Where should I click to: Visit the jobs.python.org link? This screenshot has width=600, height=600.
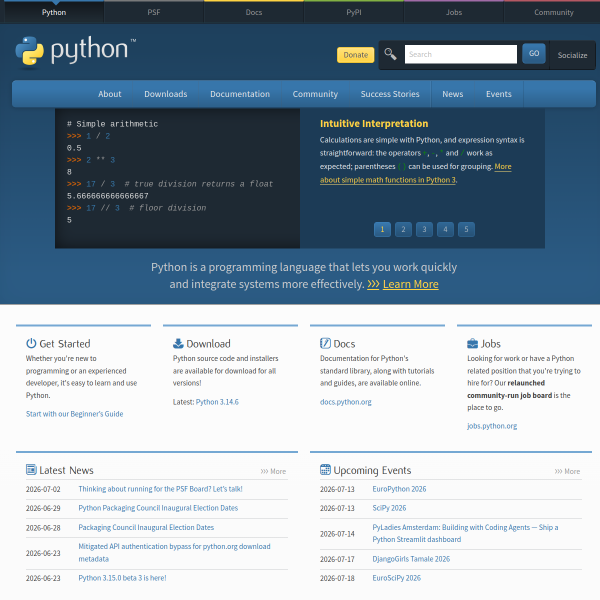click(x=492, y=426)
